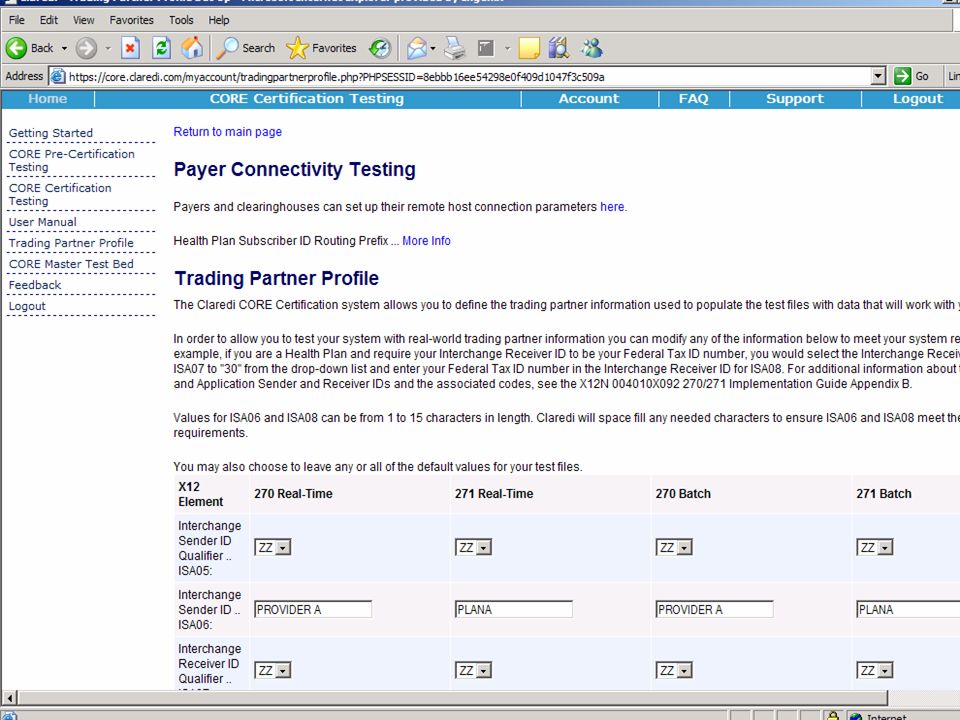Open CORE Master Test Bed sidebar link
Viewport: 960px width, 720px height.
point(71,264)
